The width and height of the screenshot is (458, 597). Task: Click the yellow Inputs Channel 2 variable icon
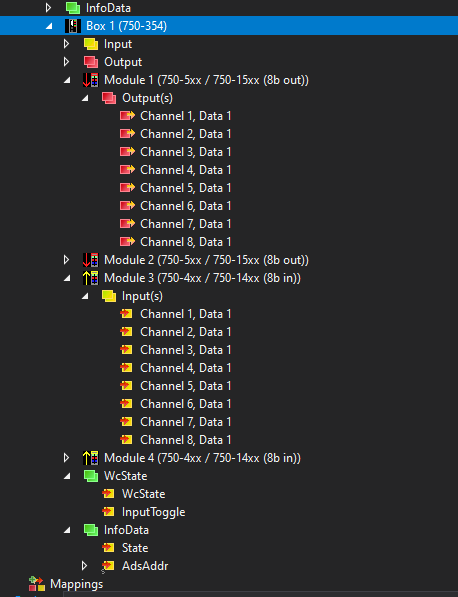click(x=126, y=332)
